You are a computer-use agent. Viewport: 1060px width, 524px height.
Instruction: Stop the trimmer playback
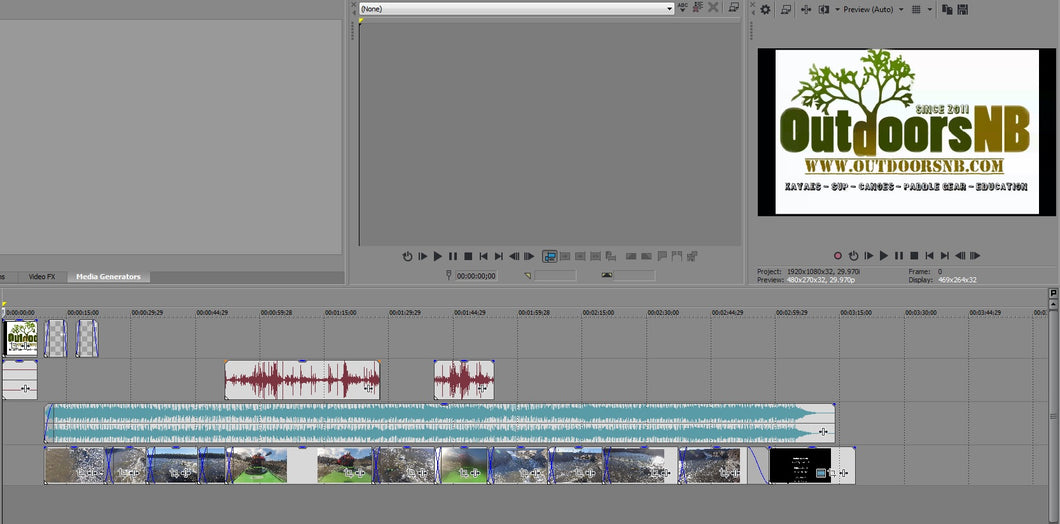pyautogui.click(x=468, y=256)
